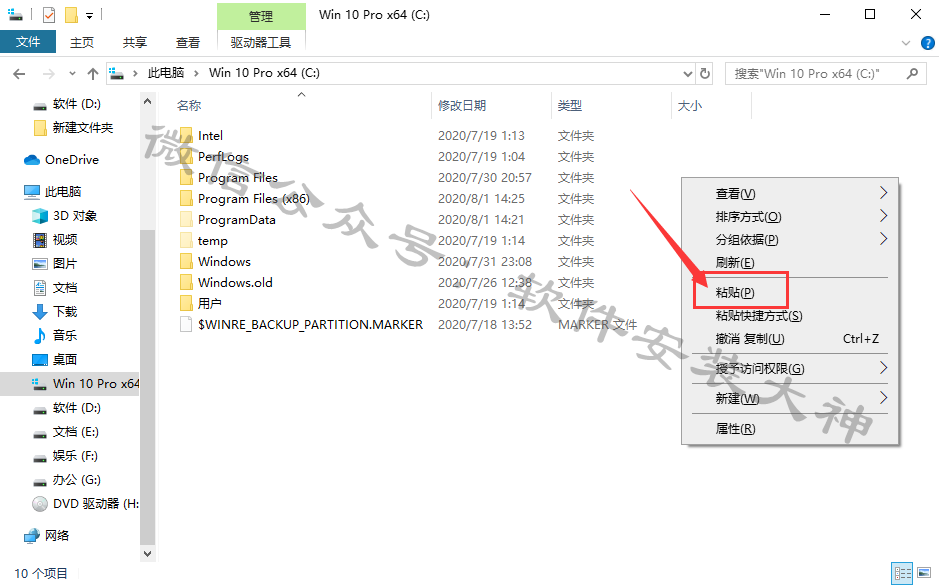Open 网络 in the navigation pane

(x=57, y=535)
